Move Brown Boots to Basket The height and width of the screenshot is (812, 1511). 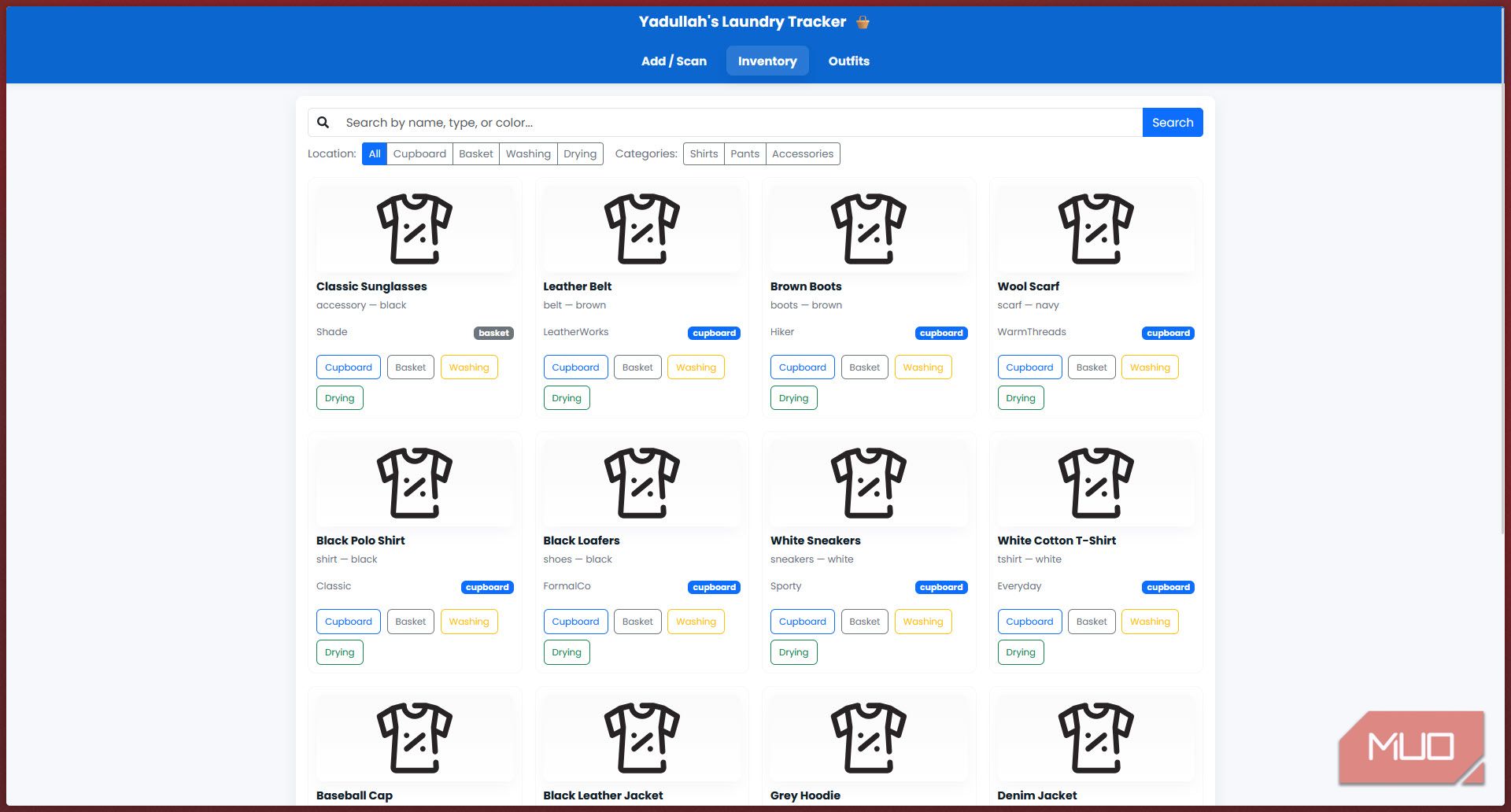tap(864, 367)
